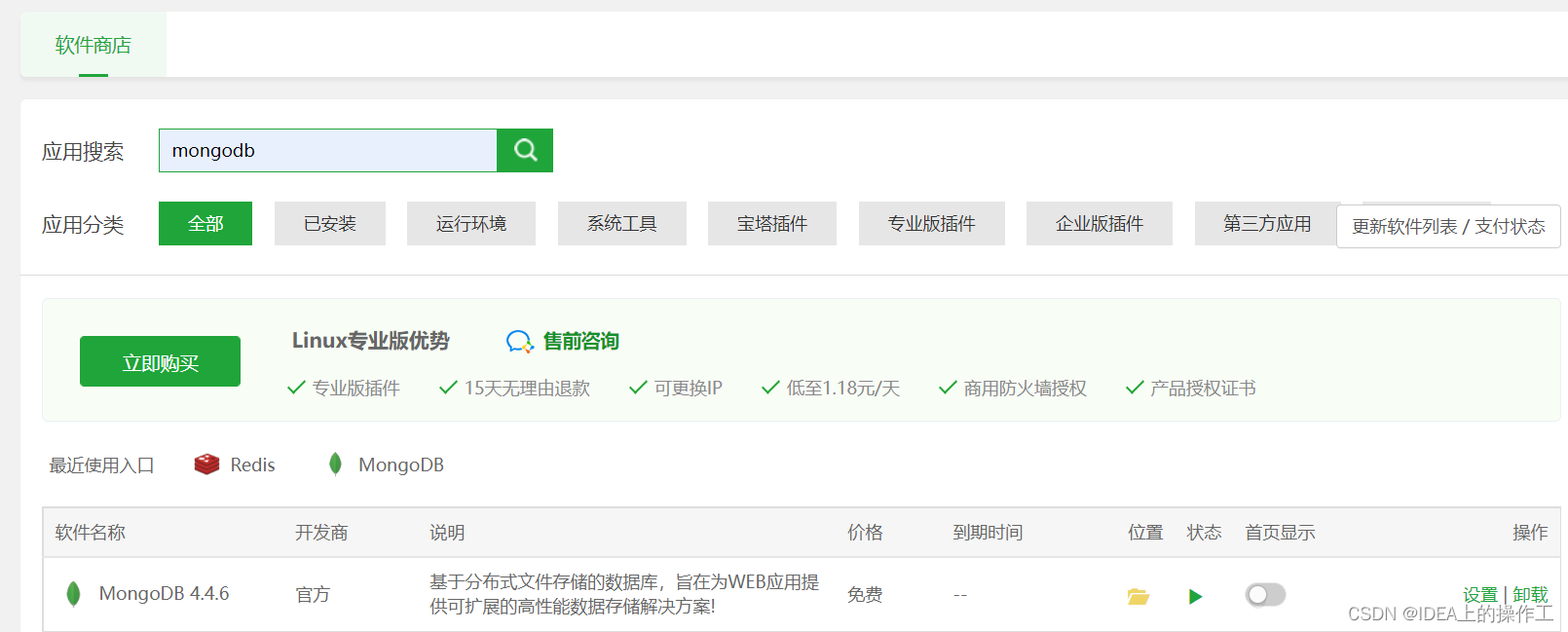Click the 商用防火墙授权 feature text
Image resolution: width=1568 pixels, height=632 pixels.
click(1025, 388)
